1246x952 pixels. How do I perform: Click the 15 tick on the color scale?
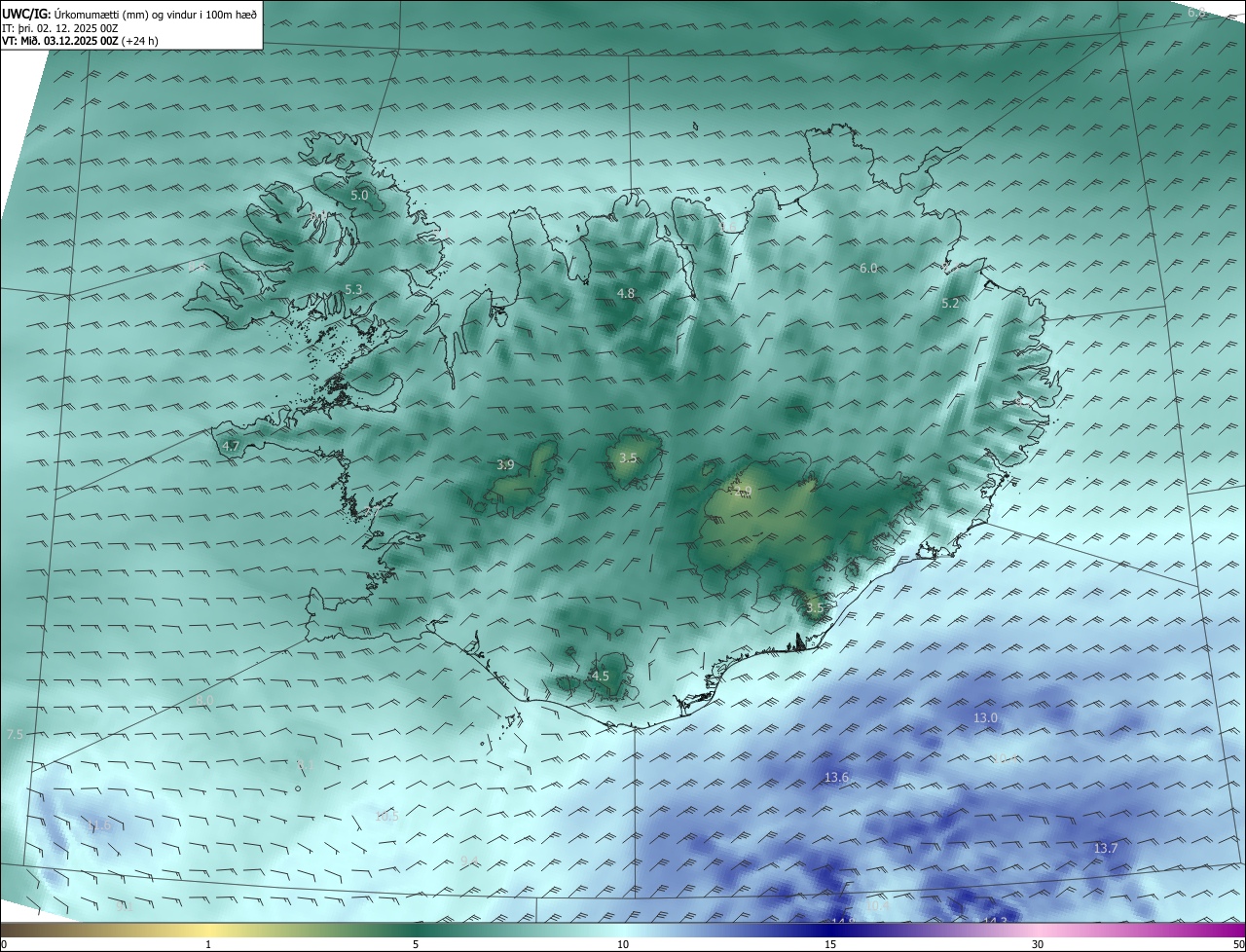(x=830, y=944)
